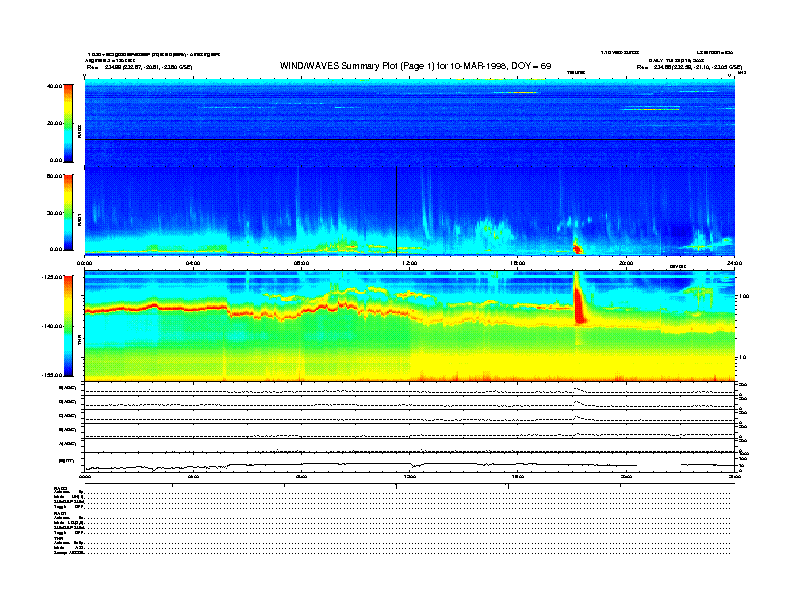Click the 60.00 label on RAD1 scale
The image size is (792, 612).
(x=54, y=176)
